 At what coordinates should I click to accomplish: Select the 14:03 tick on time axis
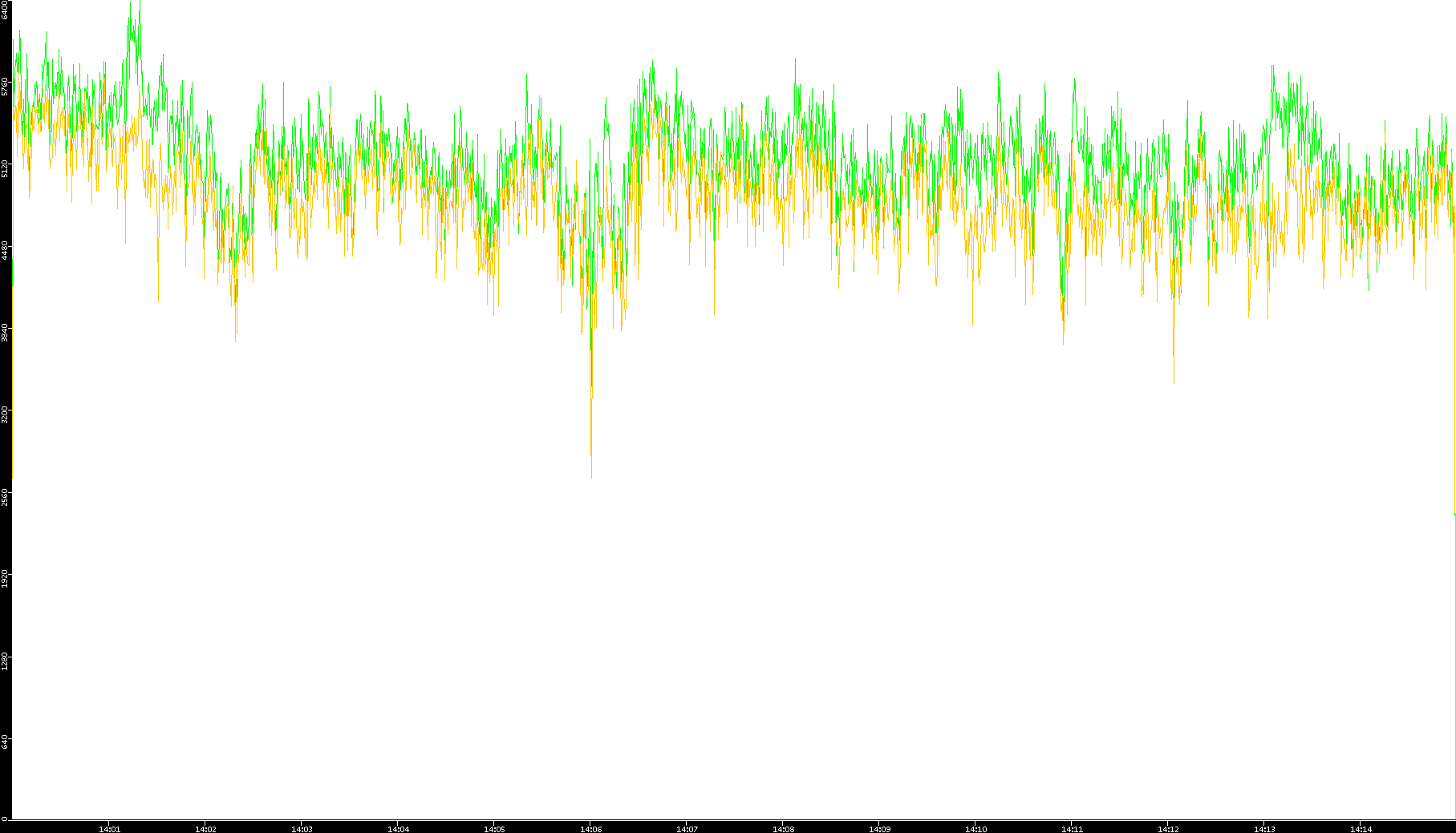click(x=302, y=828)
